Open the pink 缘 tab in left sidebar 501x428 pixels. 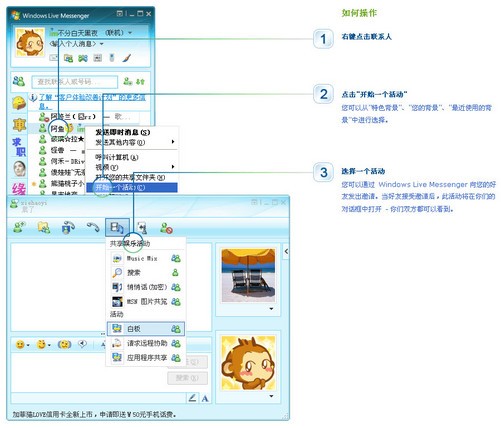[19, 188]
